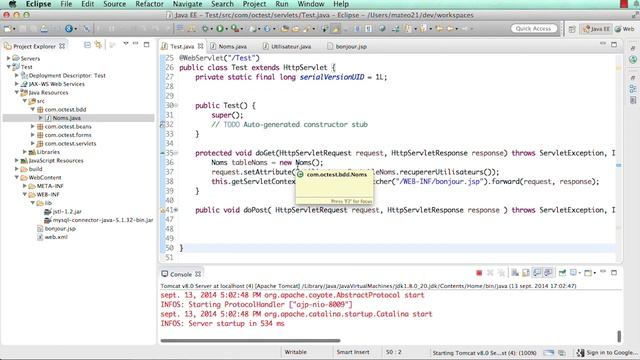Screen dimensions: 640x360
Task: Toggle Link with Editor in Project Explorer
Action: (98, 45)
